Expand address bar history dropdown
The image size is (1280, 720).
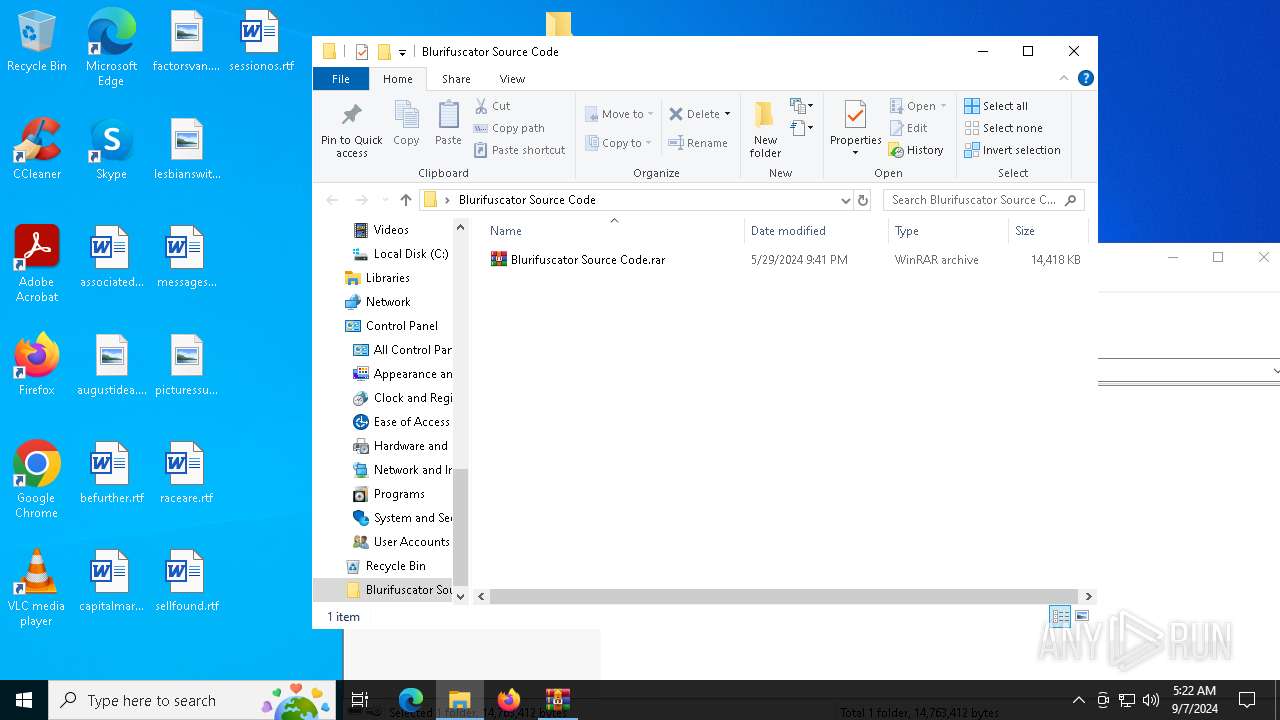click(845, 200)
